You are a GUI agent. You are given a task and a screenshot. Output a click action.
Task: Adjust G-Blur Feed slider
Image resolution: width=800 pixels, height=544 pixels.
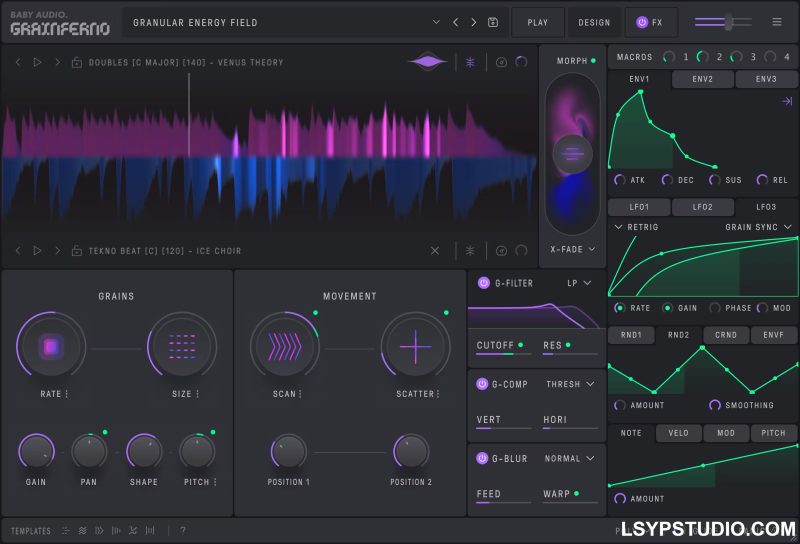tap(504, 503)
